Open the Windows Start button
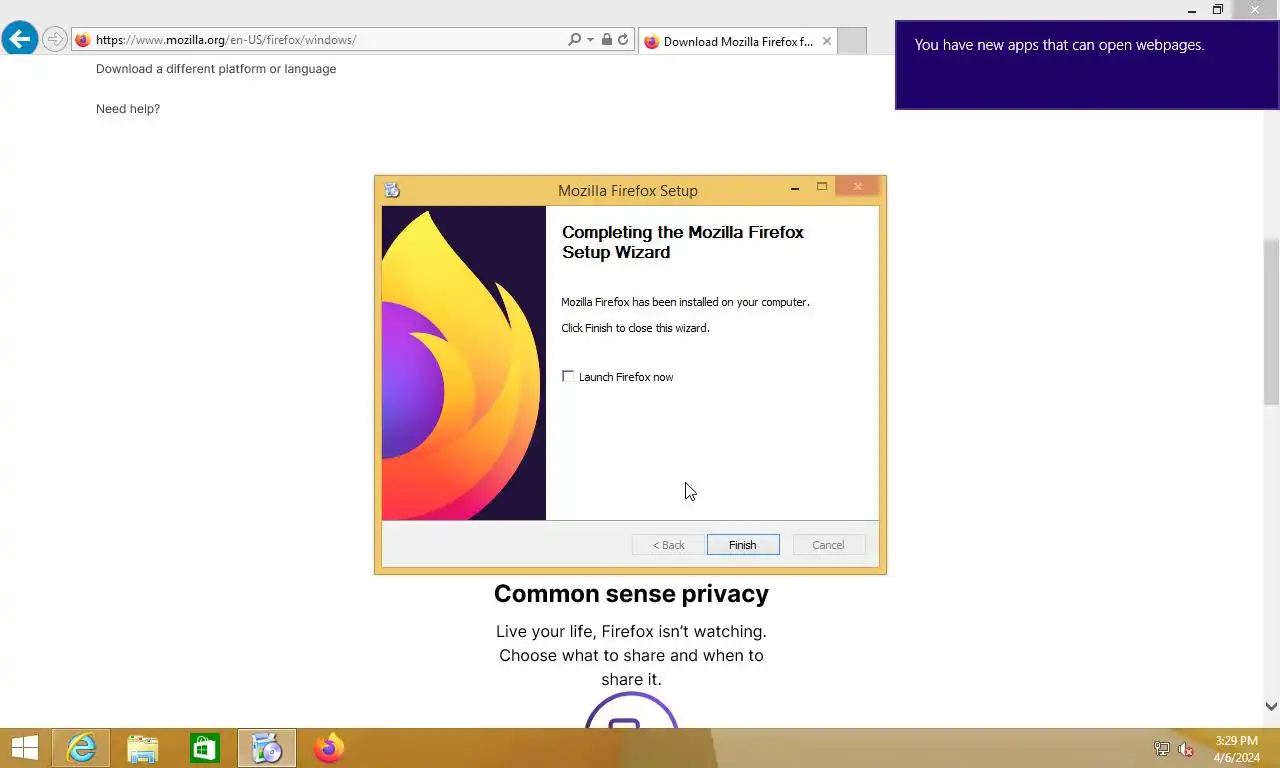The width and height of the screenshot is (1280, 768). (x=25, y=748)
